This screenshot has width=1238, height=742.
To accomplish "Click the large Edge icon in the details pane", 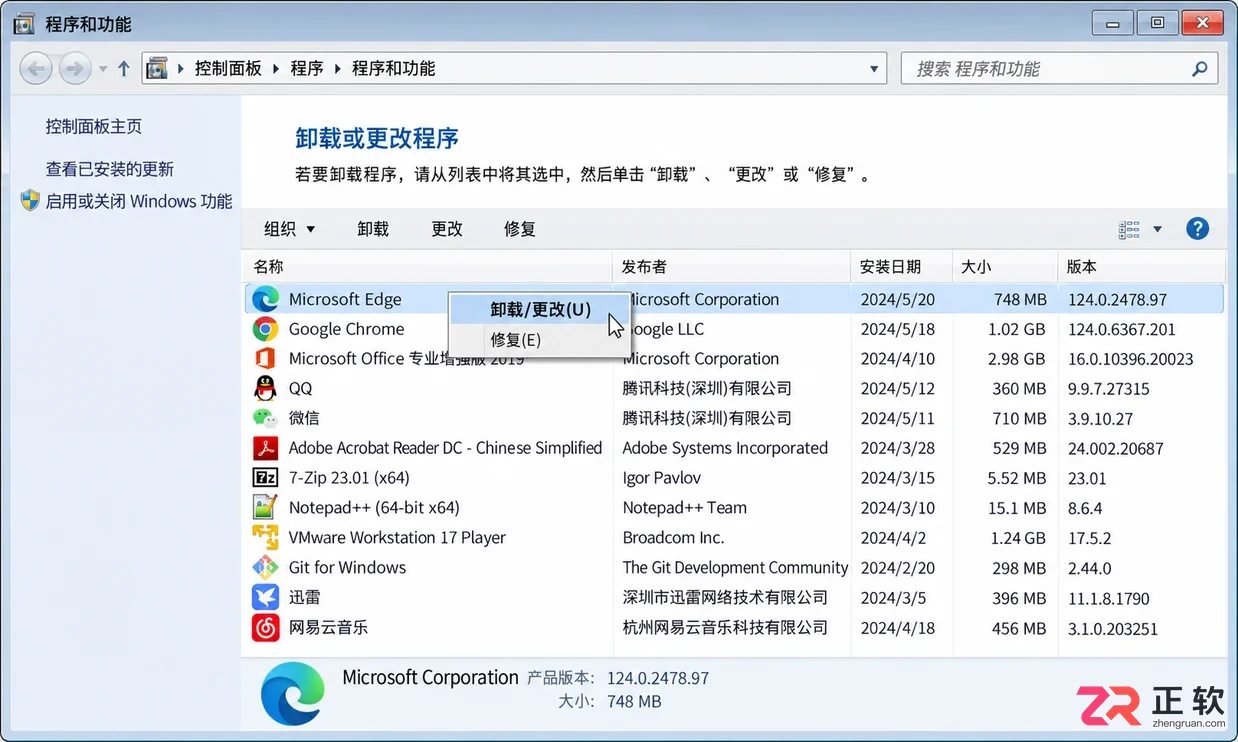I will (x=293, y=692).
